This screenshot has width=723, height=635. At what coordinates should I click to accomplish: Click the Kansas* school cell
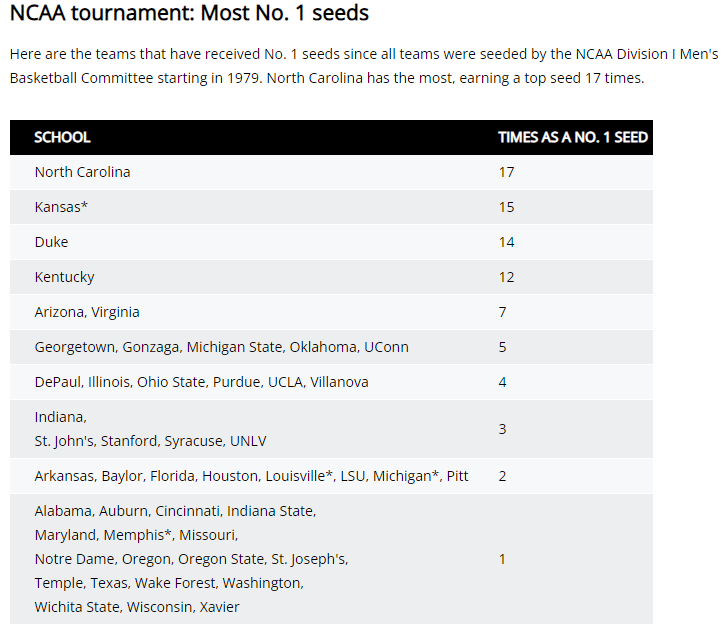point(61,207)
